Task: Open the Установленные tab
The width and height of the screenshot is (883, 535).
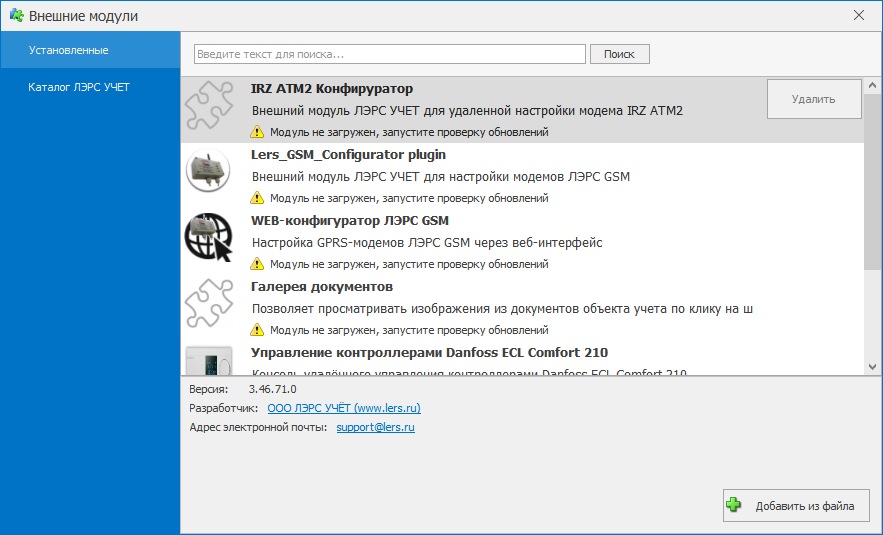Action: [90, 50]
